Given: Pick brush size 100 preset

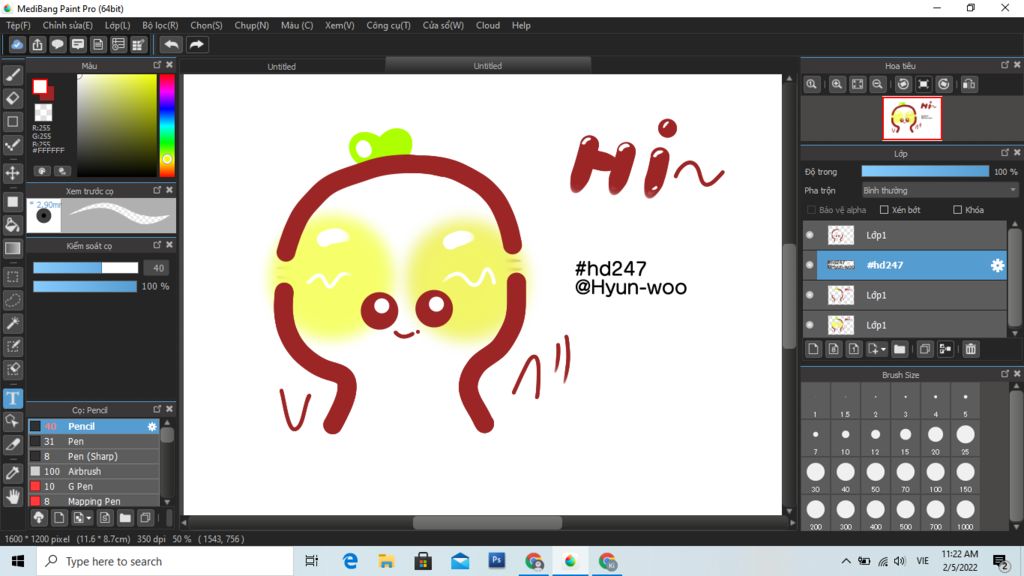Looking at the screenshot, I should [935, 476].
